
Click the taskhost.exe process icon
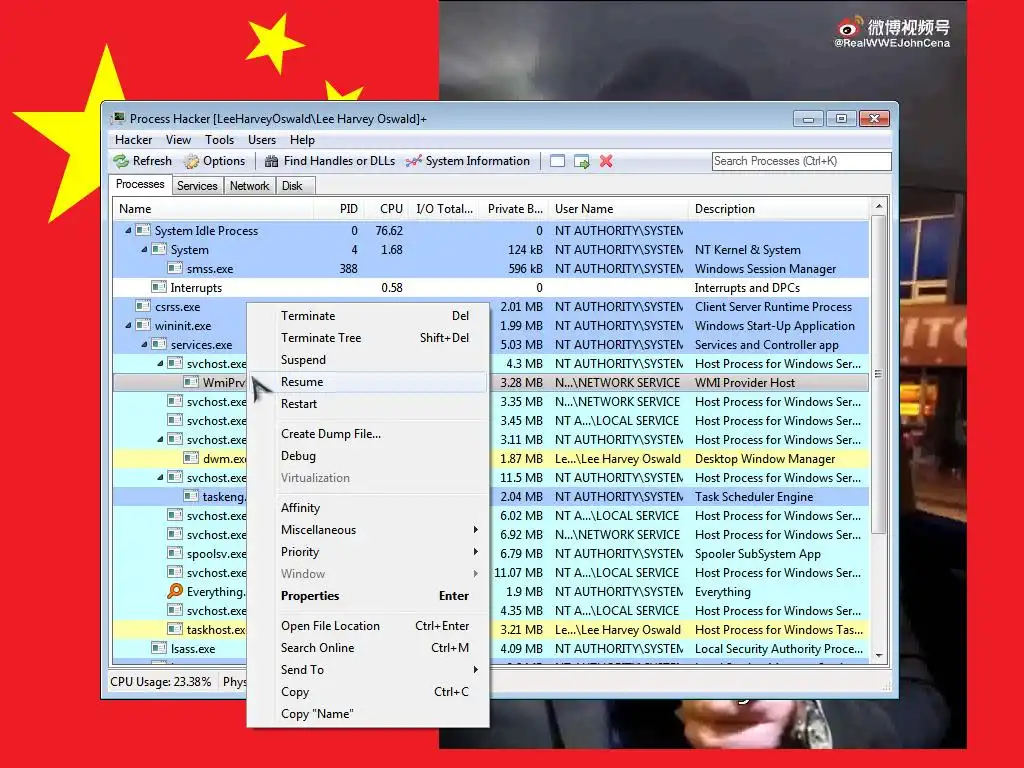point(175,629)
